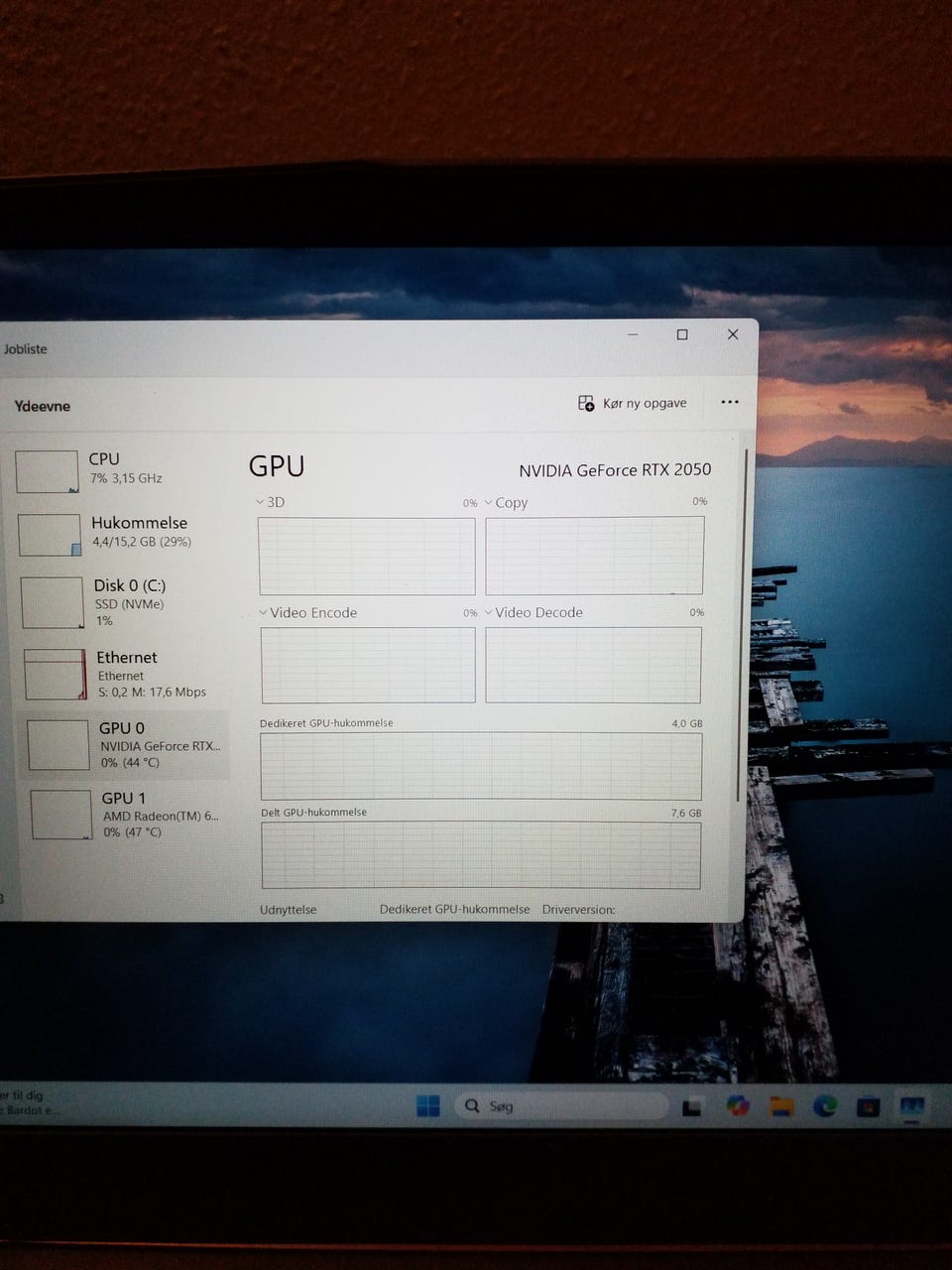Click the Søg taskbar search box
This screenshot has height=1270, width=952.
click(560, 1105)
